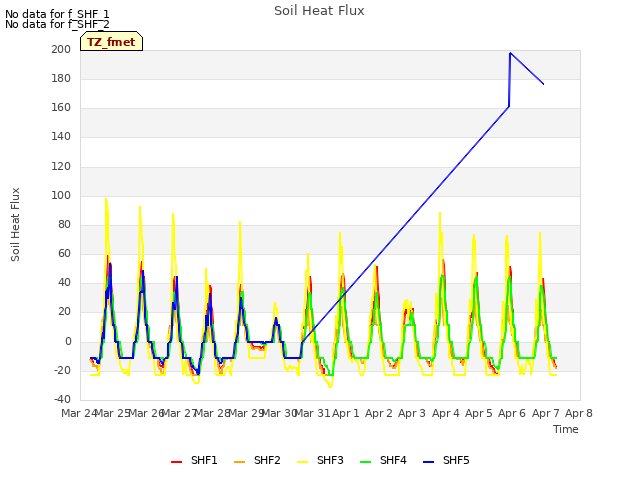Click the 120 y-axis tick label

tap(61, 167)
